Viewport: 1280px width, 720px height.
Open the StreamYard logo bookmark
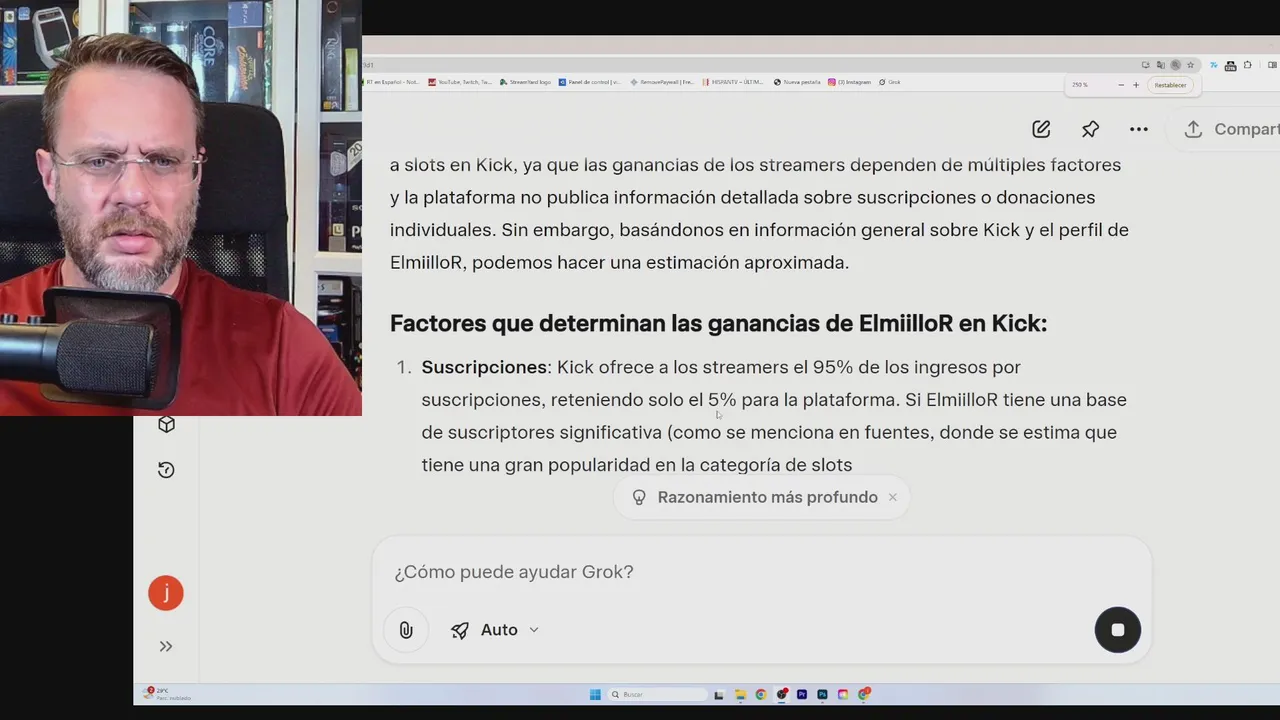click(525, 82)
